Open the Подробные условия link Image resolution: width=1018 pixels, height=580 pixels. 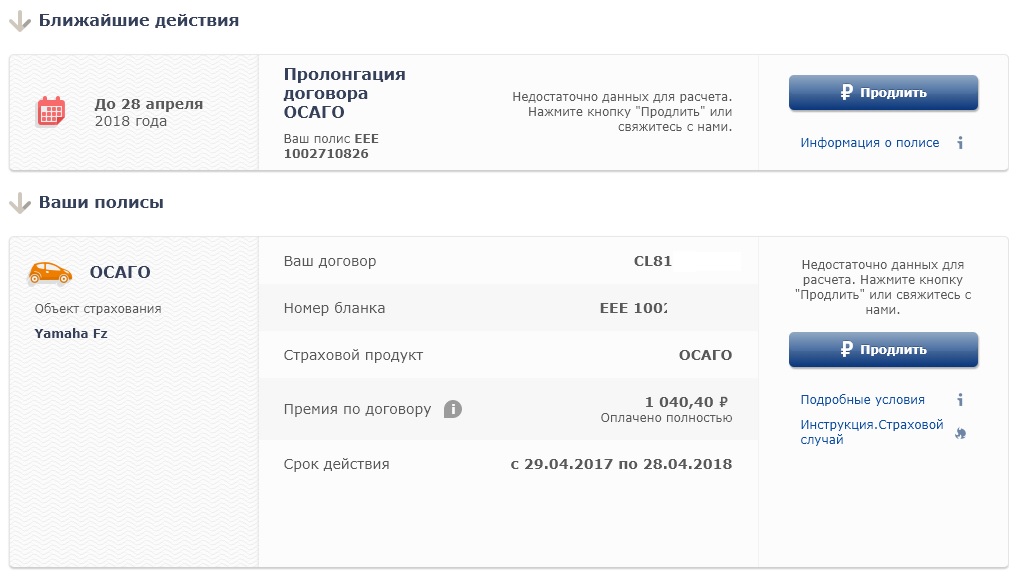(862, 400)
